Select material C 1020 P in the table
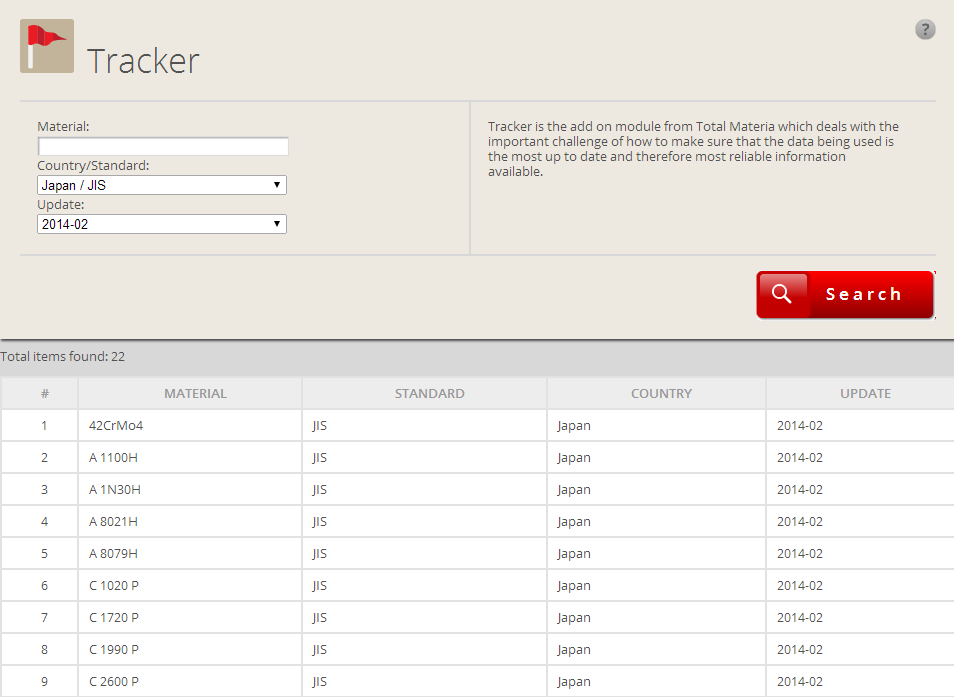954x697 pixels. [x=114, y=586]
